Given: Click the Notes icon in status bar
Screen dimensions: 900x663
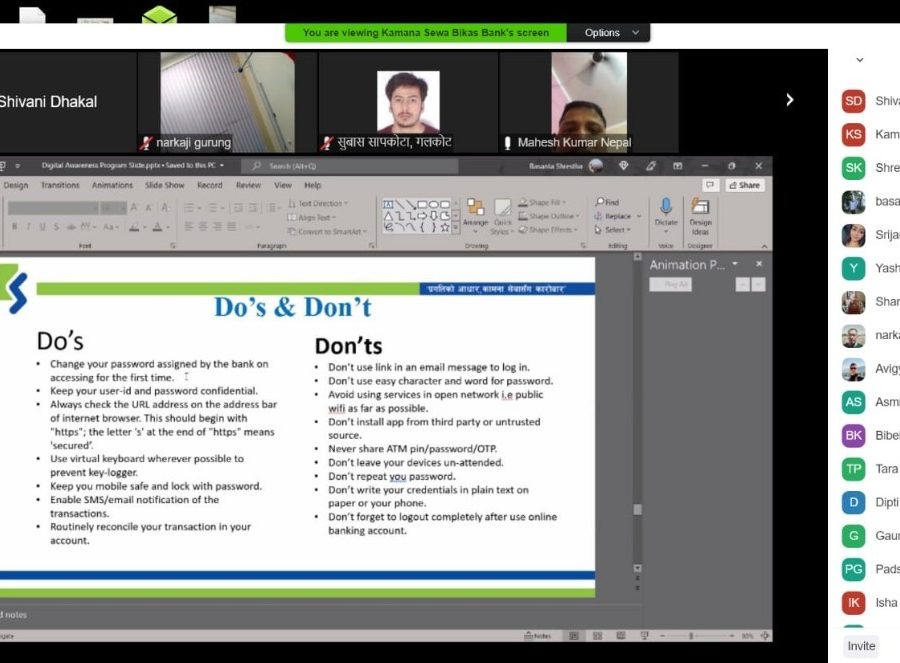Looking at the screenshot, I should click(x=537, y=636).
